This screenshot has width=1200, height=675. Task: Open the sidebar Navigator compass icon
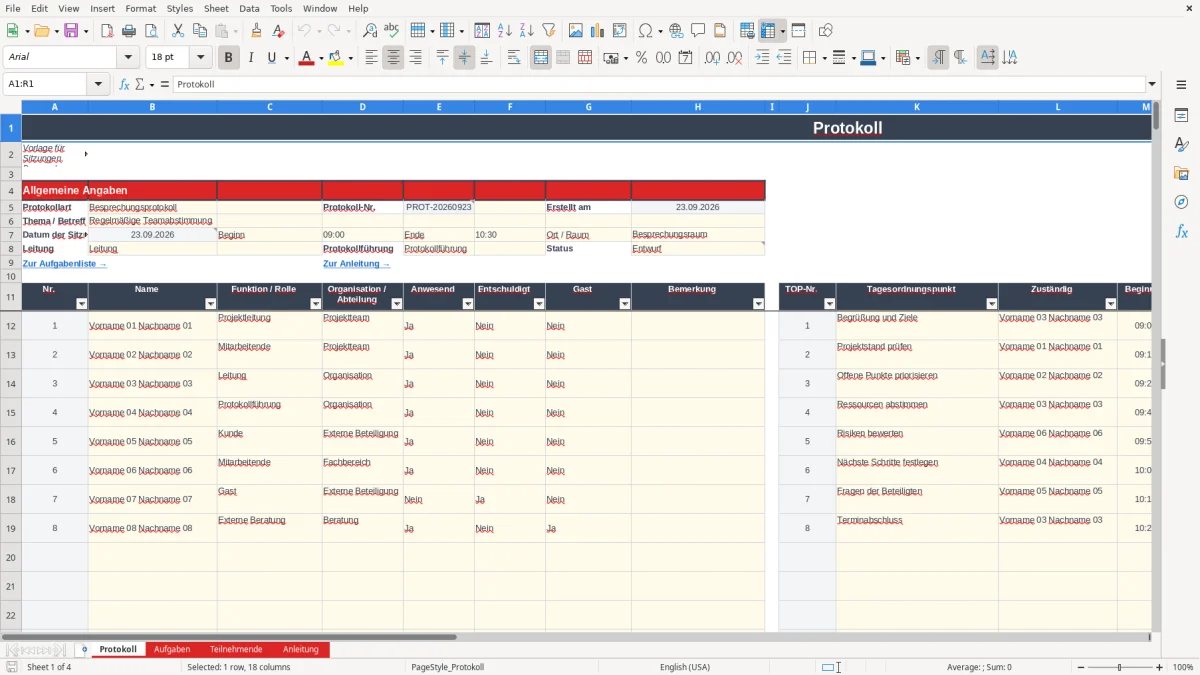click(x=1181, y=202)
